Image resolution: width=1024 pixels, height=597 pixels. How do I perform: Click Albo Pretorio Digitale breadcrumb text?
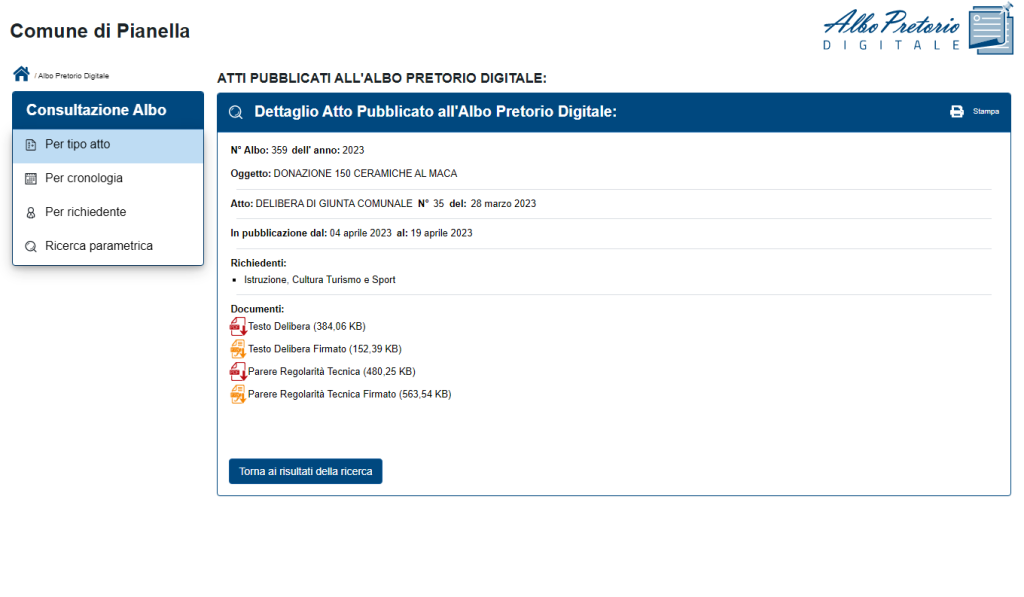click(x=73, y=76)
